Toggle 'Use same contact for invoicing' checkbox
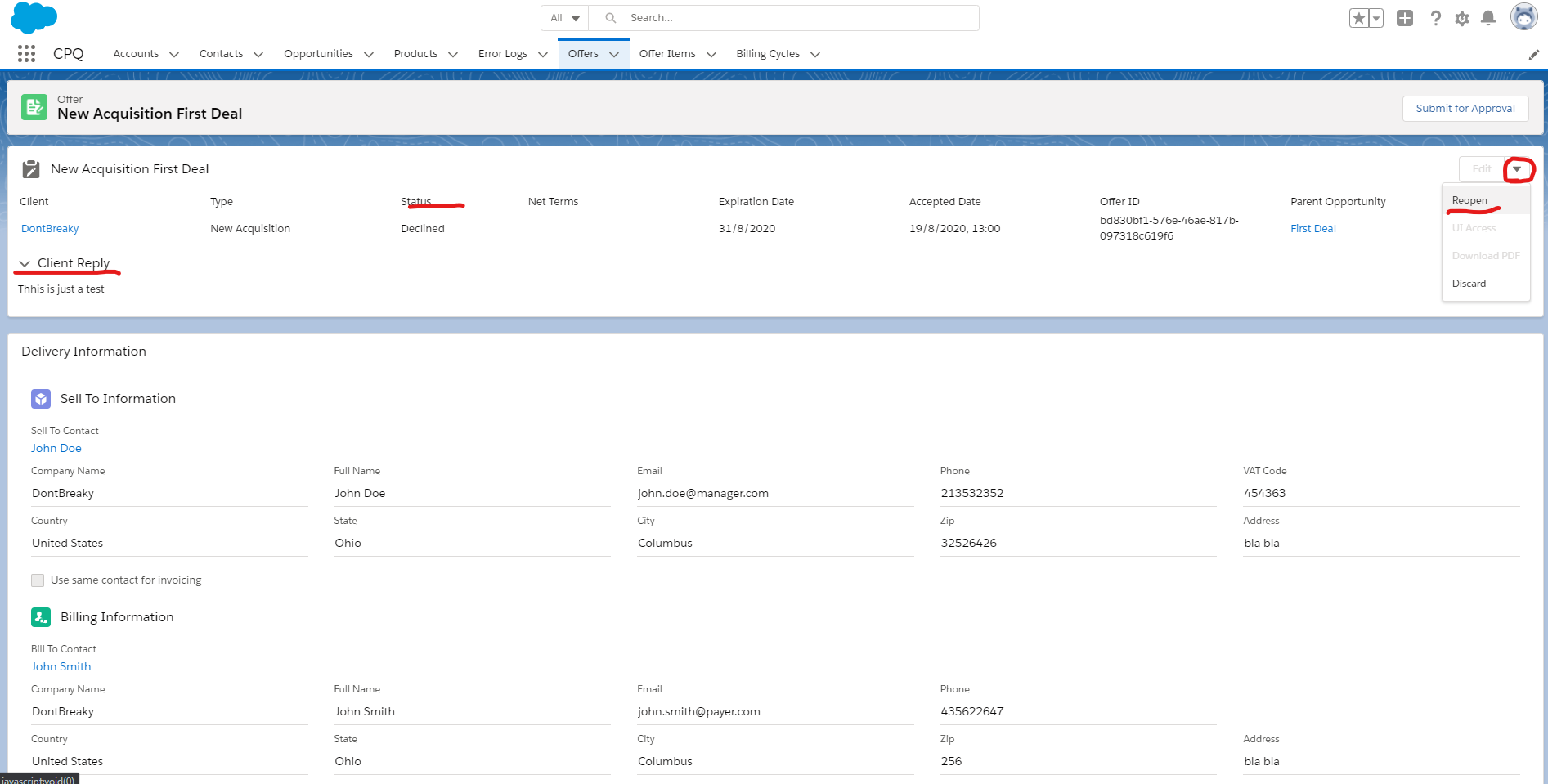 coord(38,580)
